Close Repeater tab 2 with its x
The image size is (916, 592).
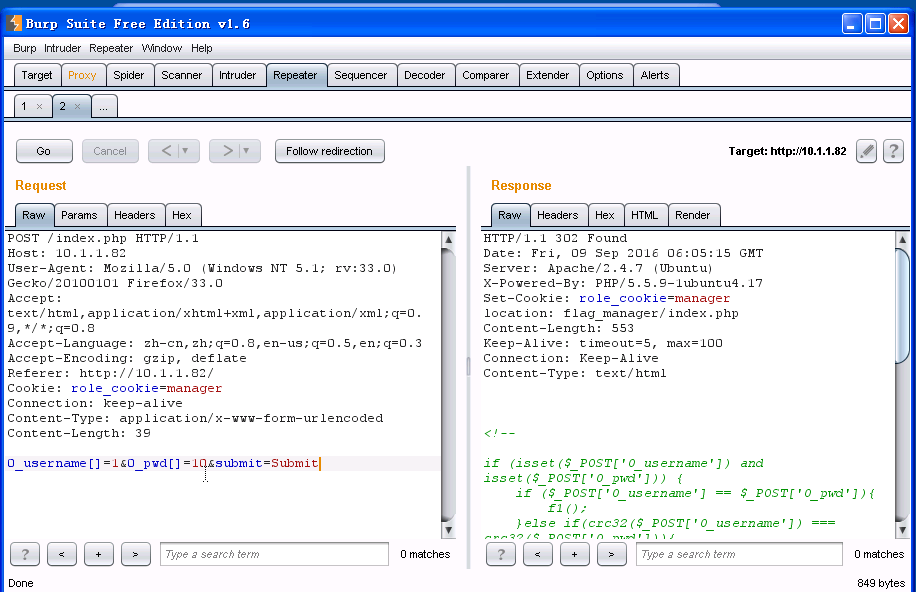pos(77,106)
